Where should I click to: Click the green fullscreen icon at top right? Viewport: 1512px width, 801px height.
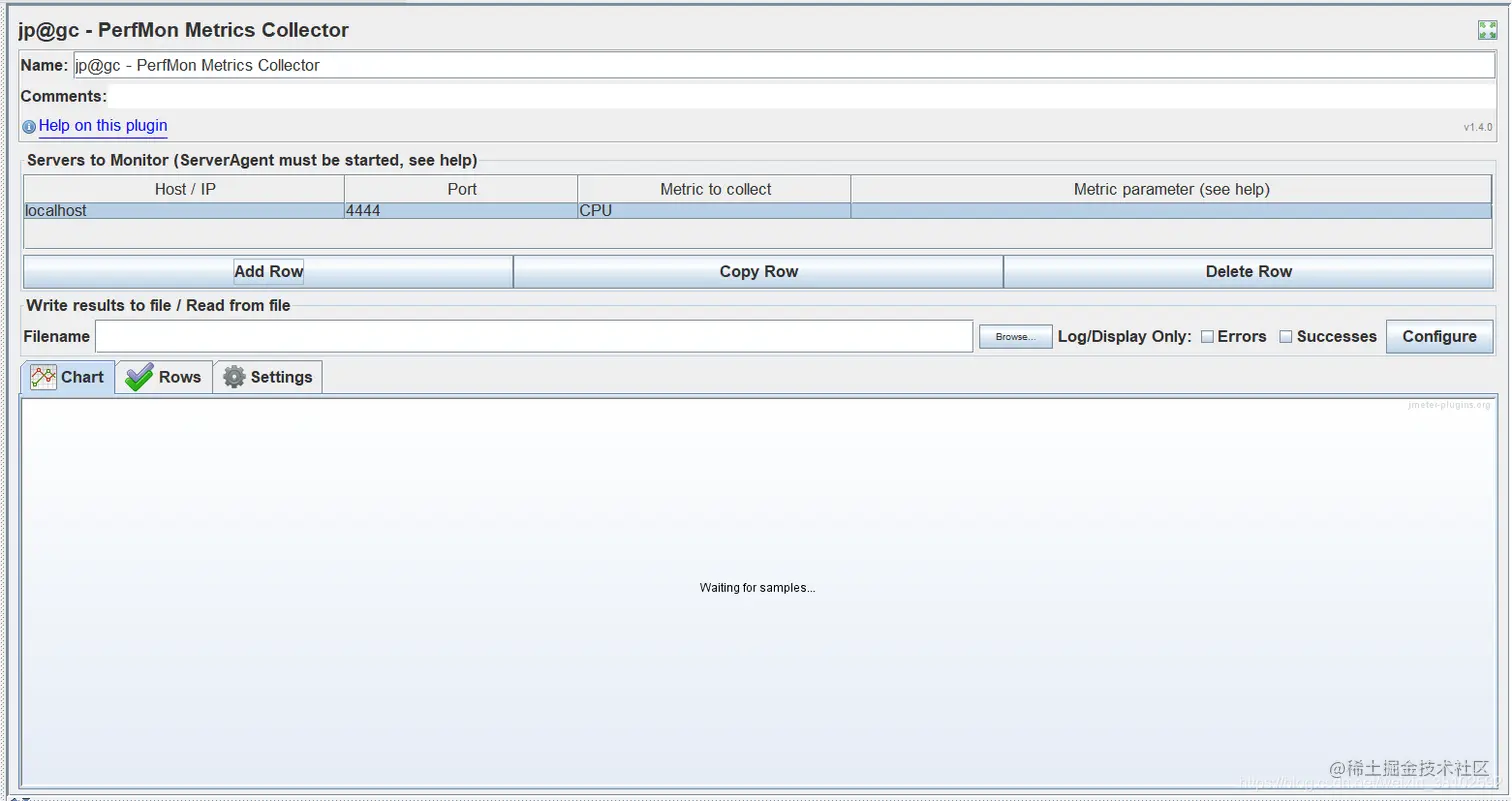pos(1487,30)
